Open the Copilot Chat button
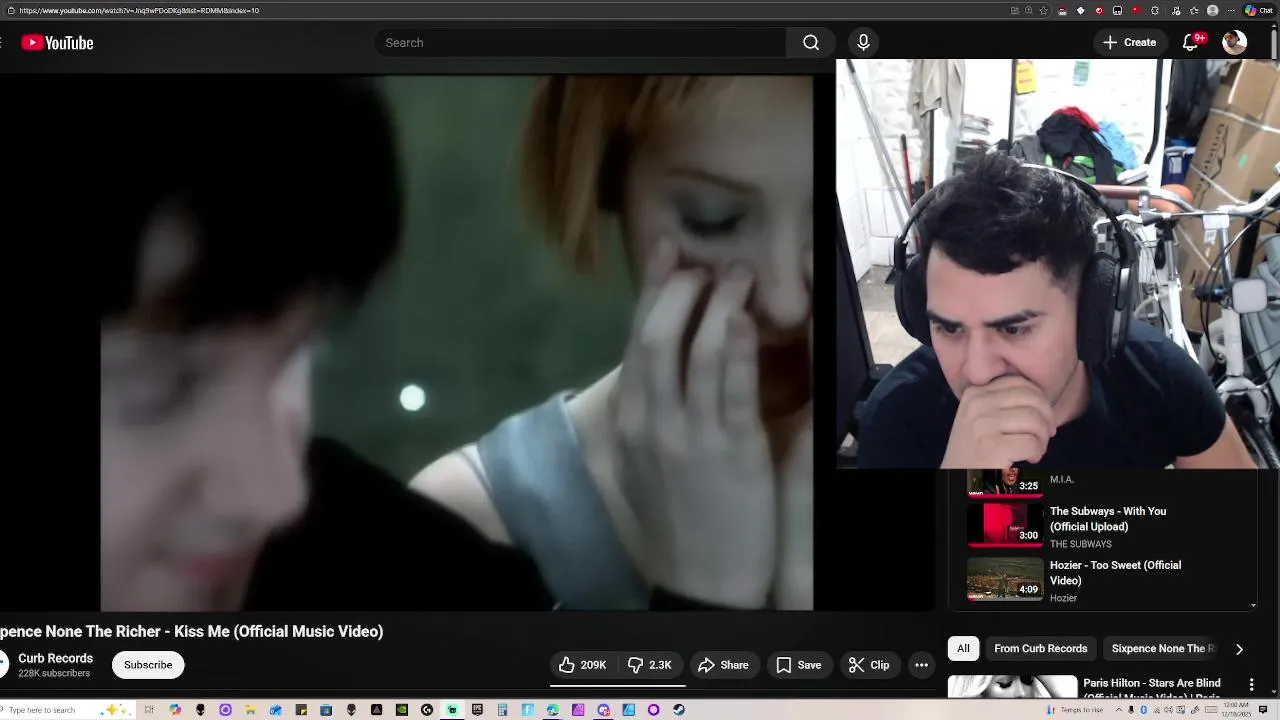The width and height of the screenshot is (1280, 720). click(x=1259, y=10)
